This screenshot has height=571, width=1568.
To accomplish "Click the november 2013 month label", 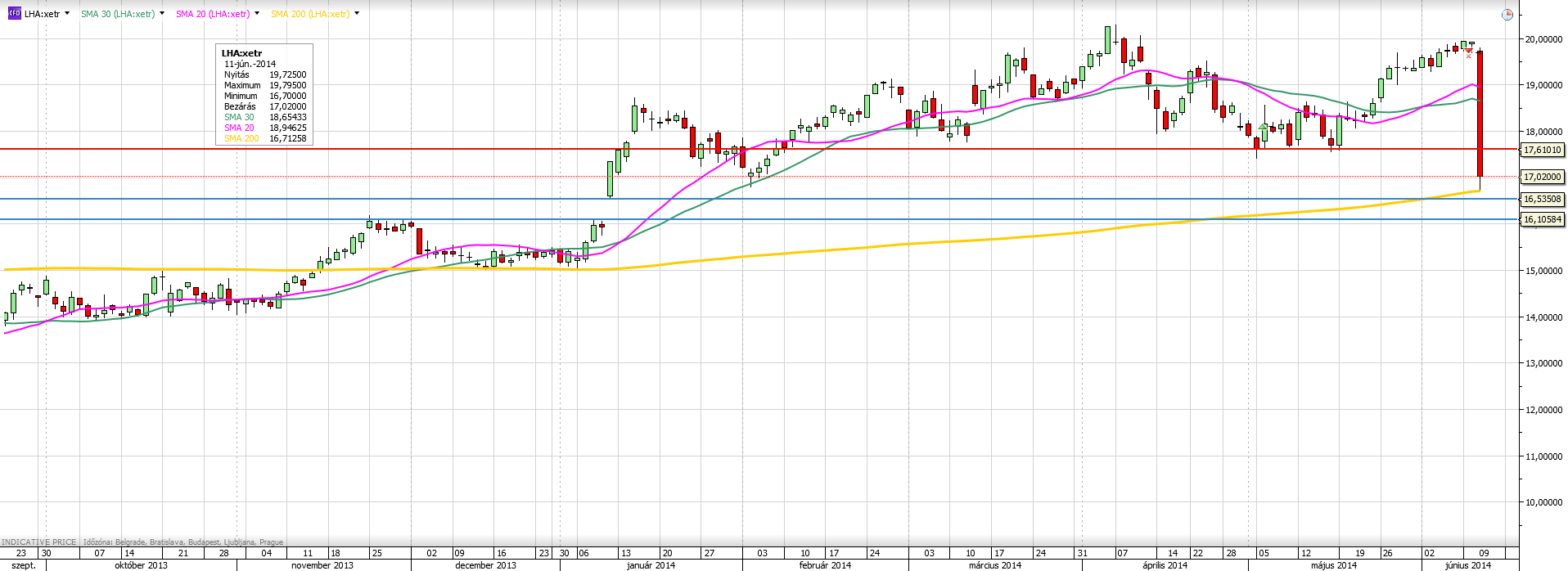I will [322, 565].
